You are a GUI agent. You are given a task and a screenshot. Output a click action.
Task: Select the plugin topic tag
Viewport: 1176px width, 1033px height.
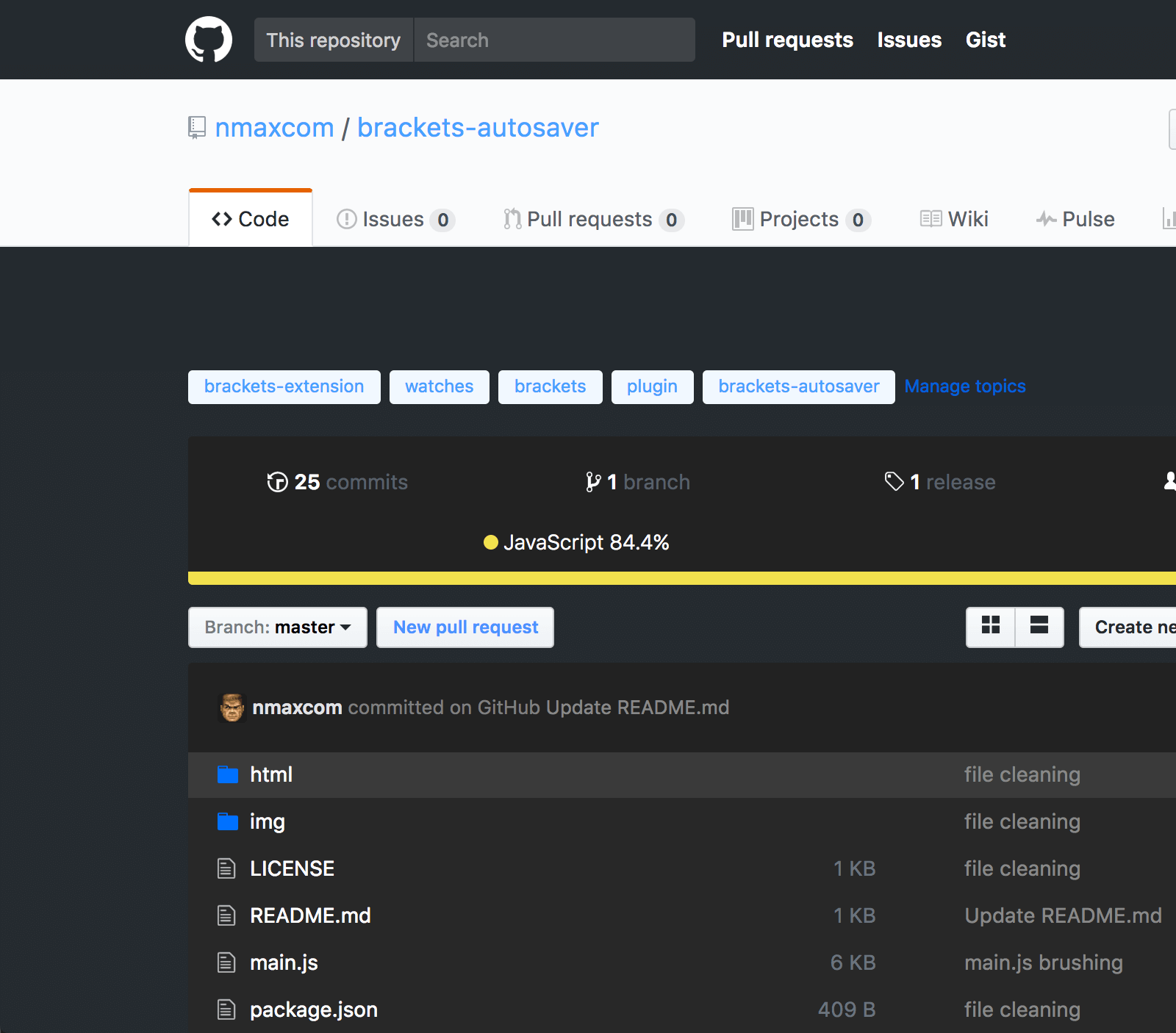pos(653,387)
